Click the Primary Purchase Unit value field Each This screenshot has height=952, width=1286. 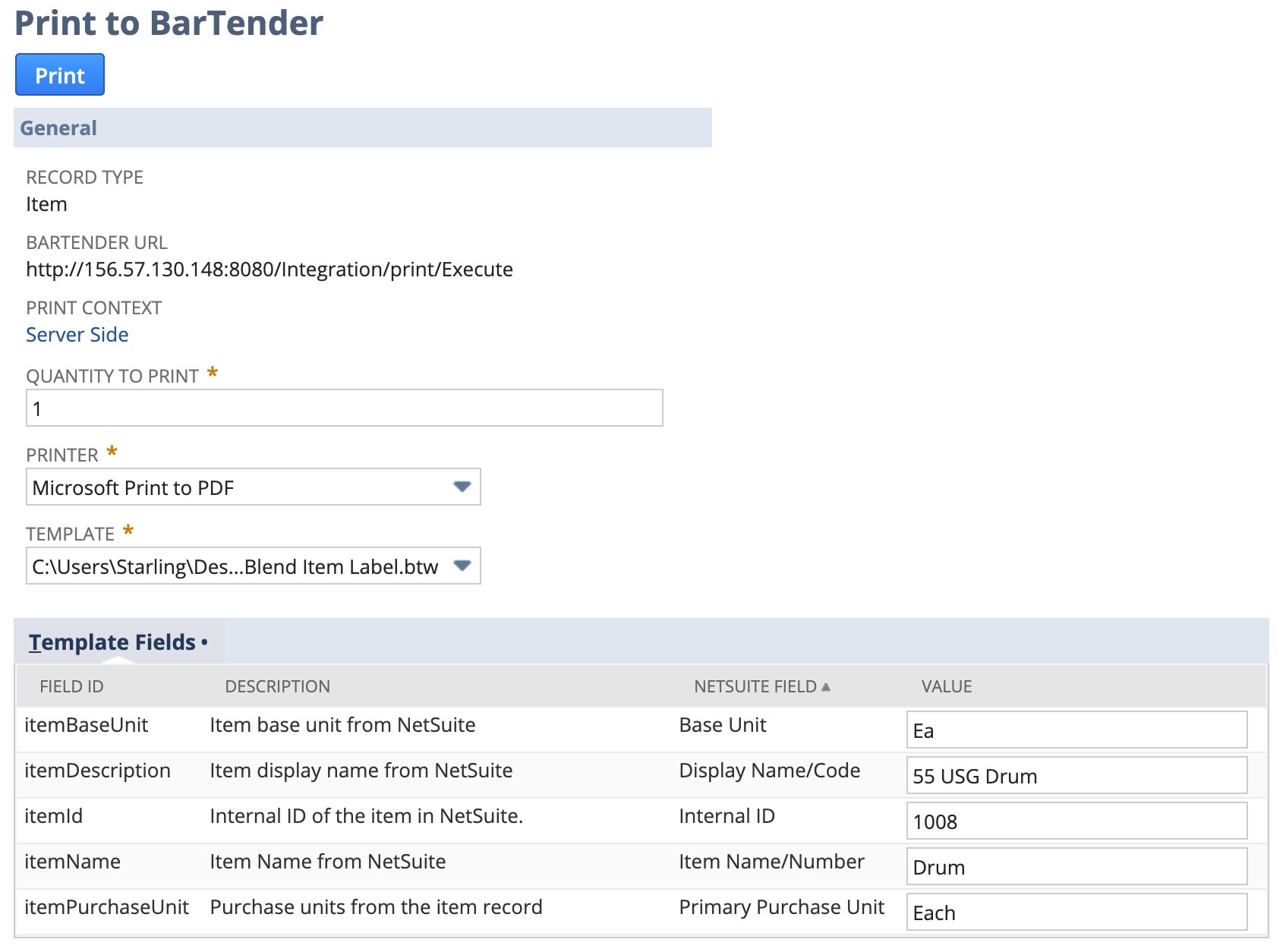(x=1076, y=913)
